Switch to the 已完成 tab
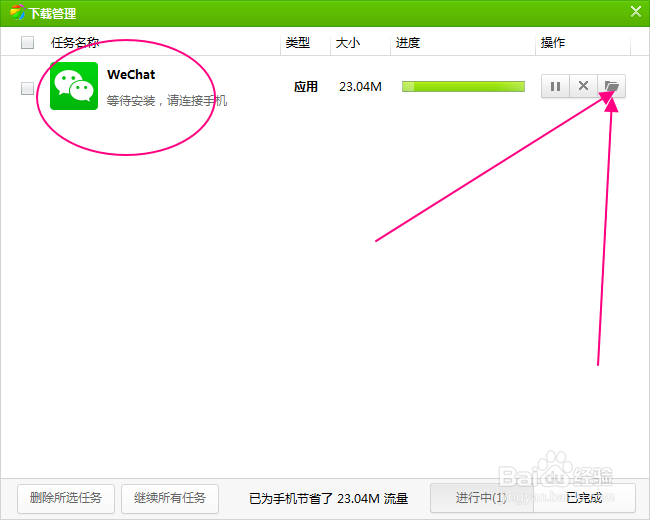Viewport: 650px width, 520px height. tap(584, 498)
